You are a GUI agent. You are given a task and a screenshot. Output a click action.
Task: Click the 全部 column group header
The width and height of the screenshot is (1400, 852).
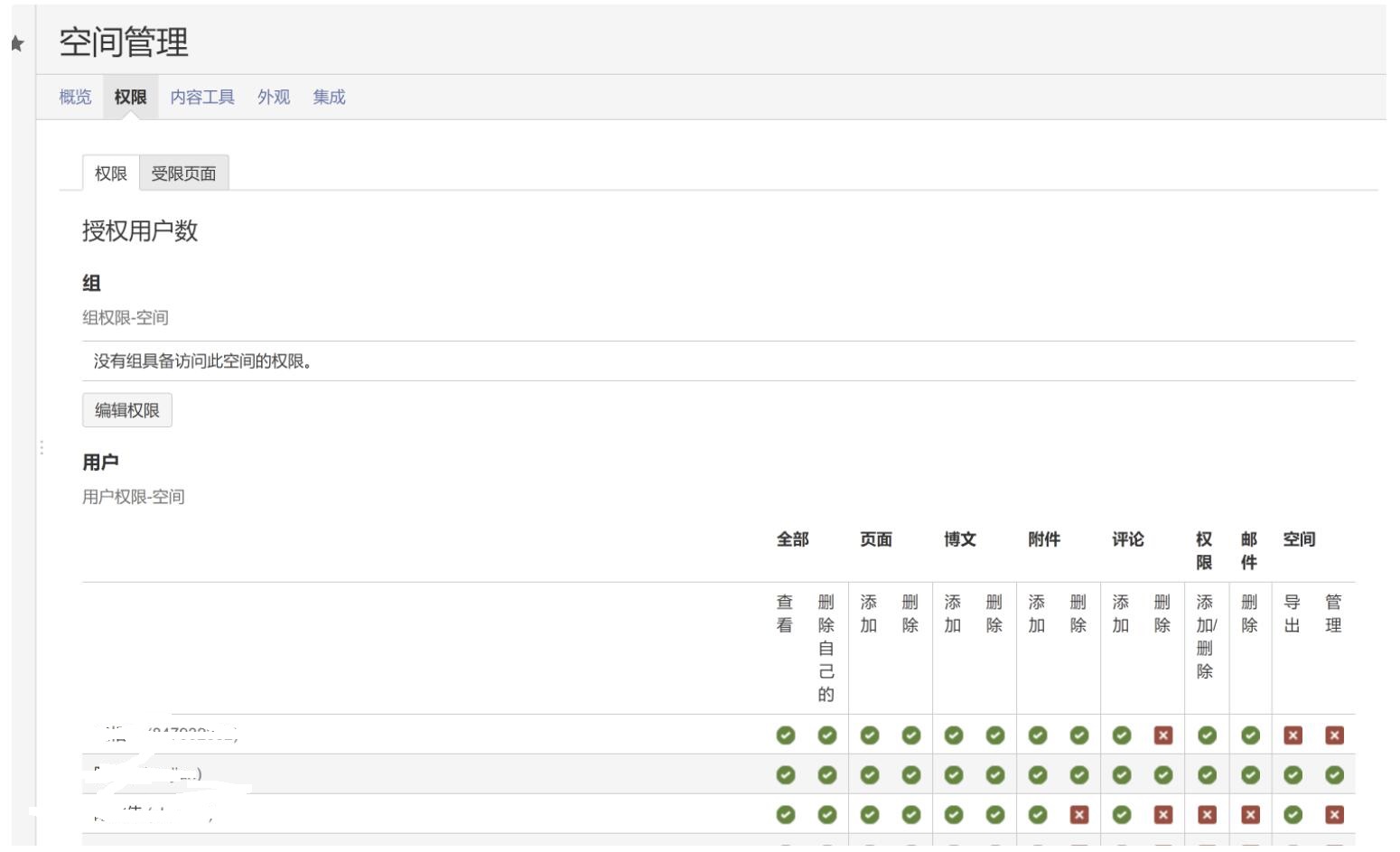(x=793, y=539)
